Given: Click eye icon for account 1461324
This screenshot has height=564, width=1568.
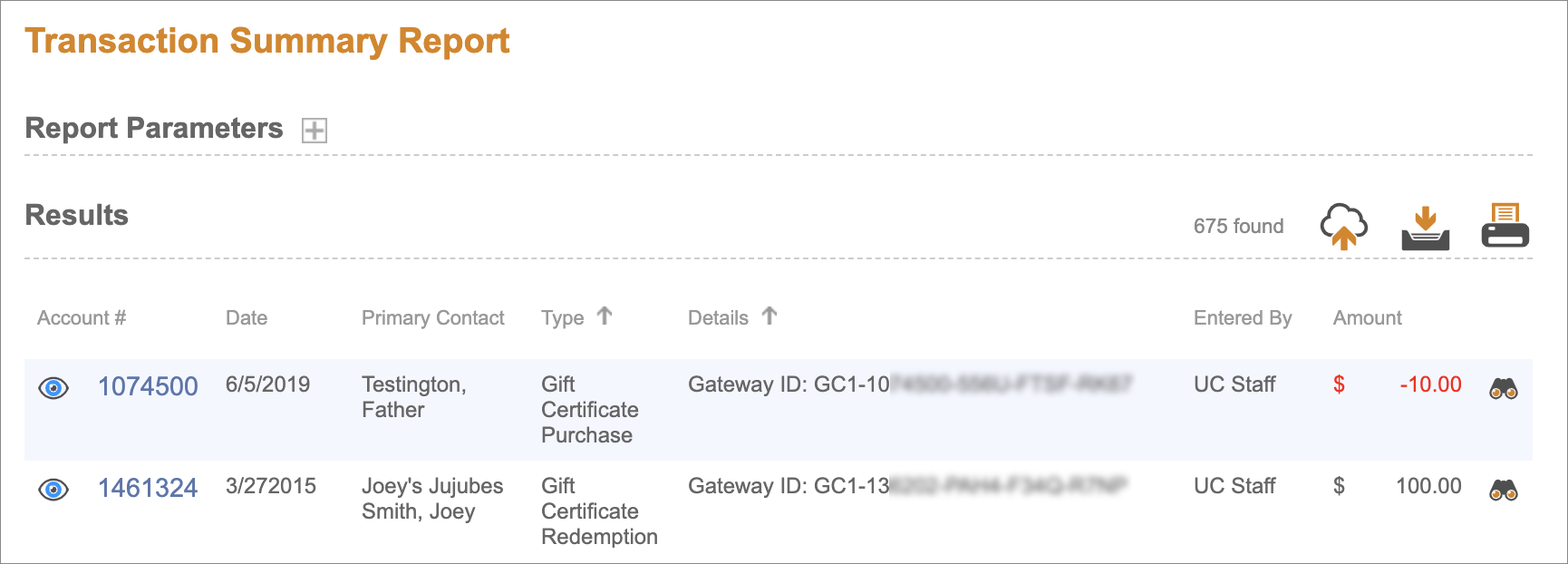Looking at the screenshot, I should [53, 490].
